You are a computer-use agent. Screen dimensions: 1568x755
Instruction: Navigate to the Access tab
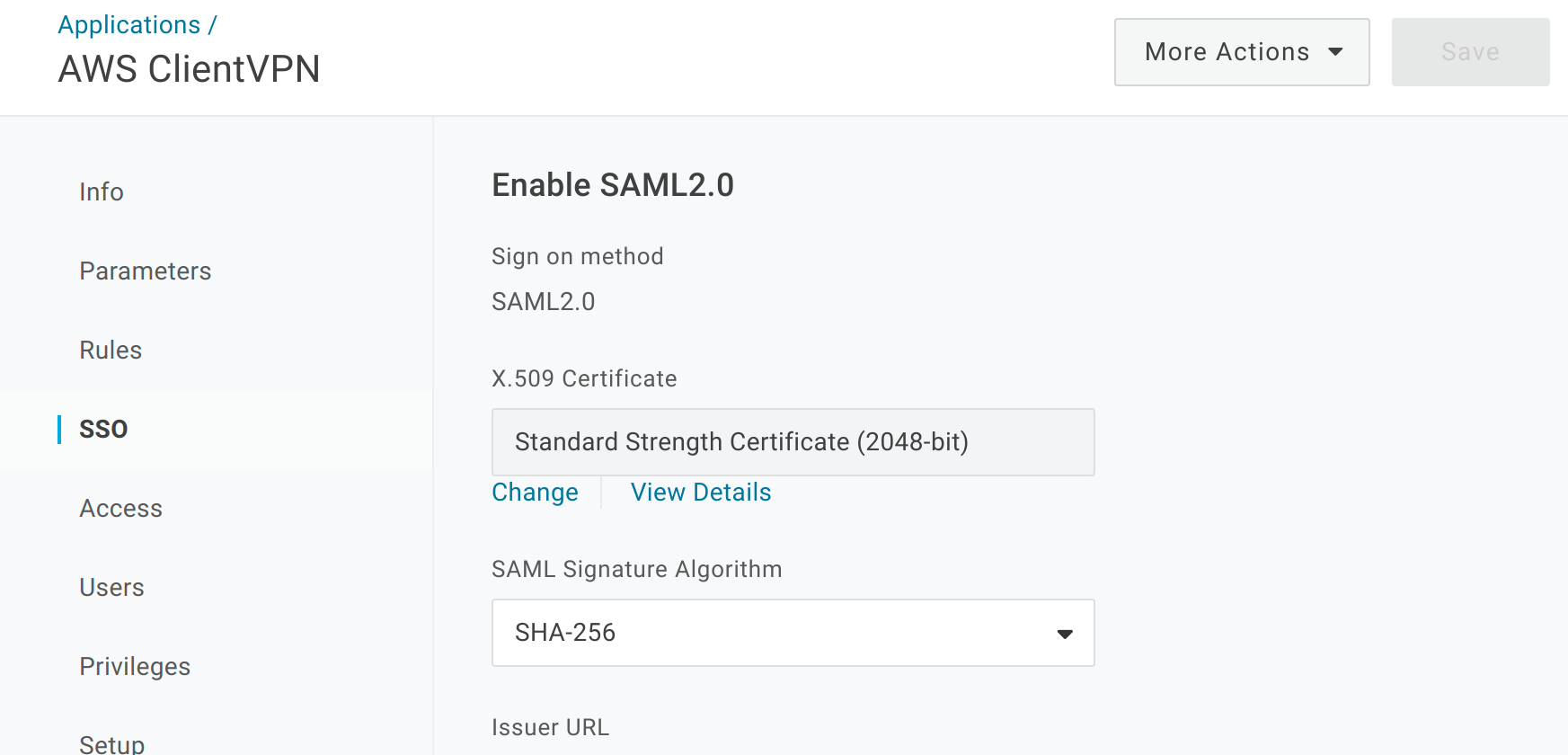[120, 508]
